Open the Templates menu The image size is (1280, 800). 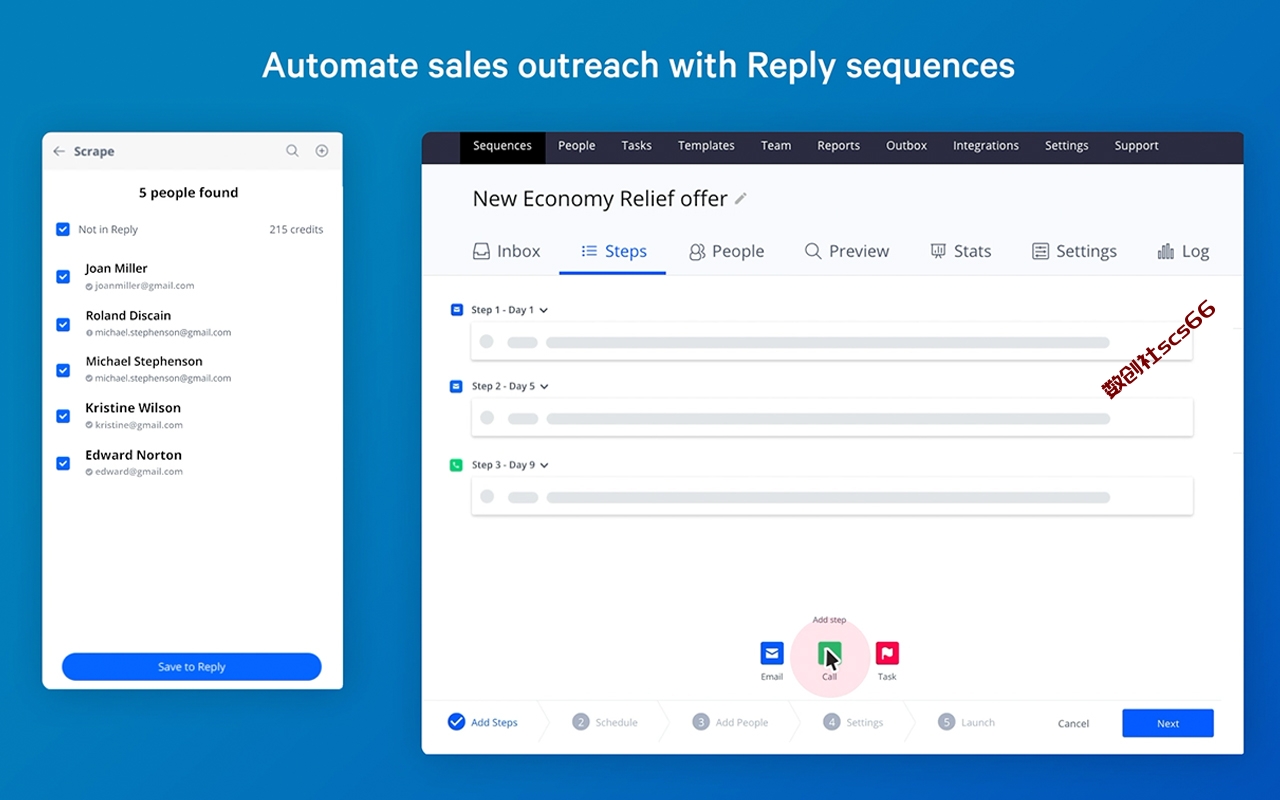pyautogui.click(x=706, y=146)
